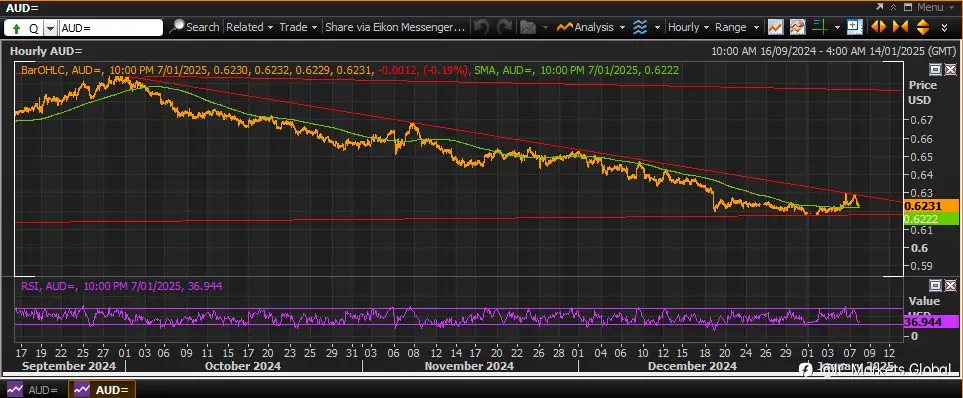
Task: Click the Price USD axis title
Action: coord(923,92)
